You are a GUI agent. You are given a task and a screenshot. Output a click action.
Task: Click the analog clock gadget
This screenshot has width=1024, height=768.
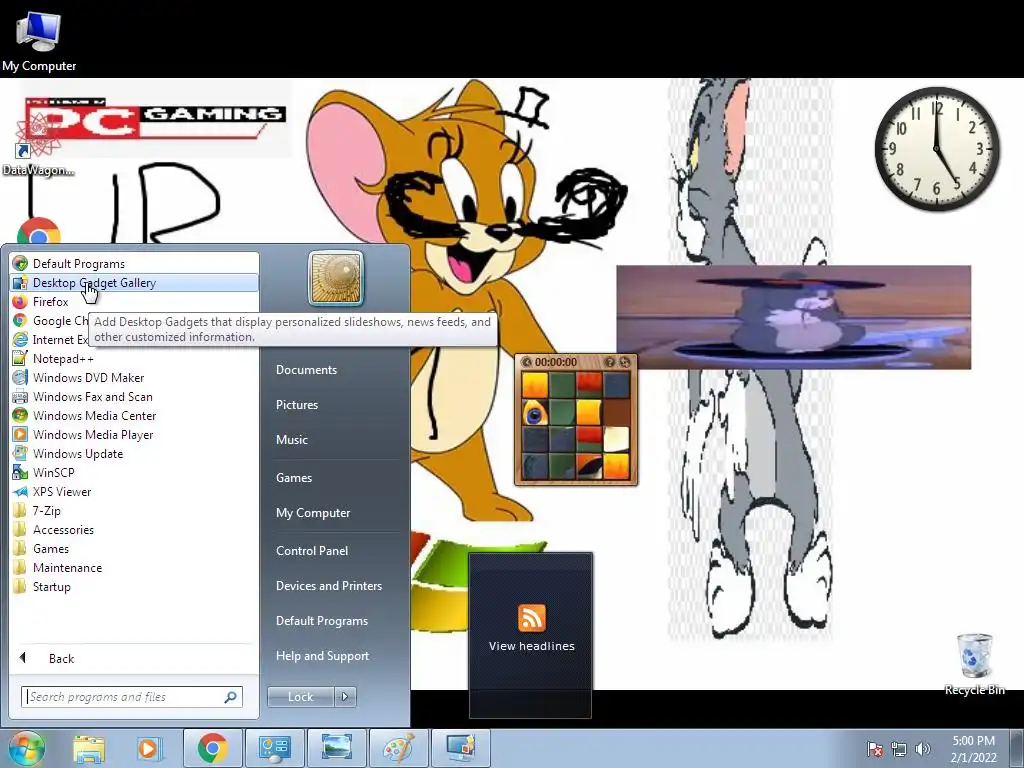937,149
